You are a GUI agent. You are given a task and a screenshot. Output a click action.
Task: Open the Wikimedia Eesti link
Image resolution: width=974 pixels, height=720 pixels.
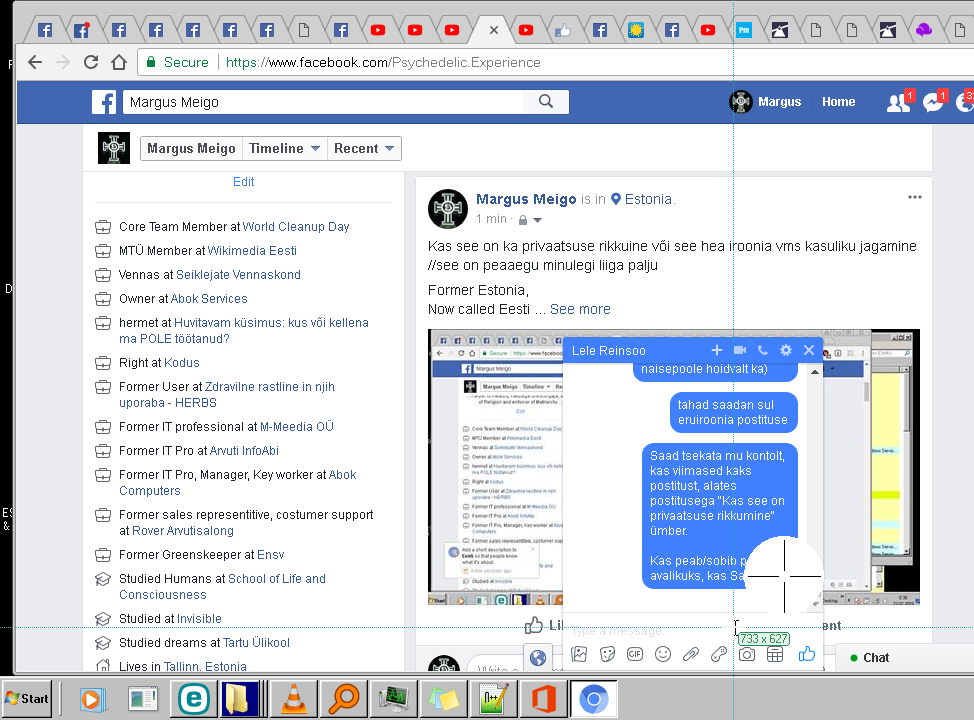(x=252, y=250)
